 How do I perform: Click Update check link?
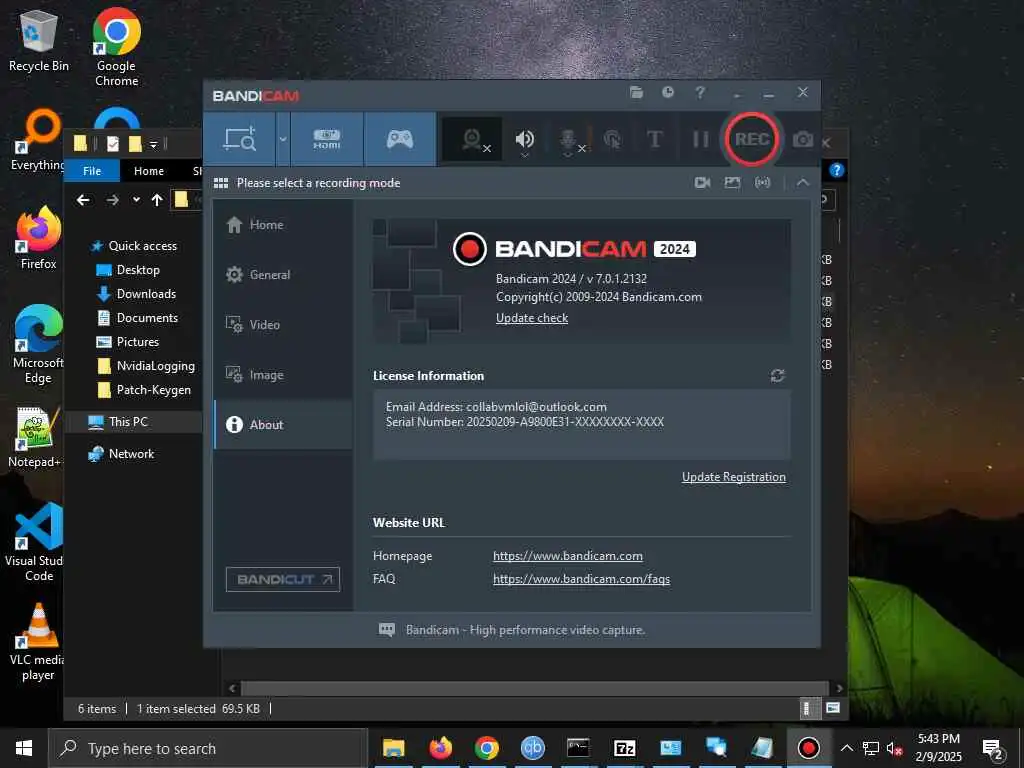(x=532, y=318)
